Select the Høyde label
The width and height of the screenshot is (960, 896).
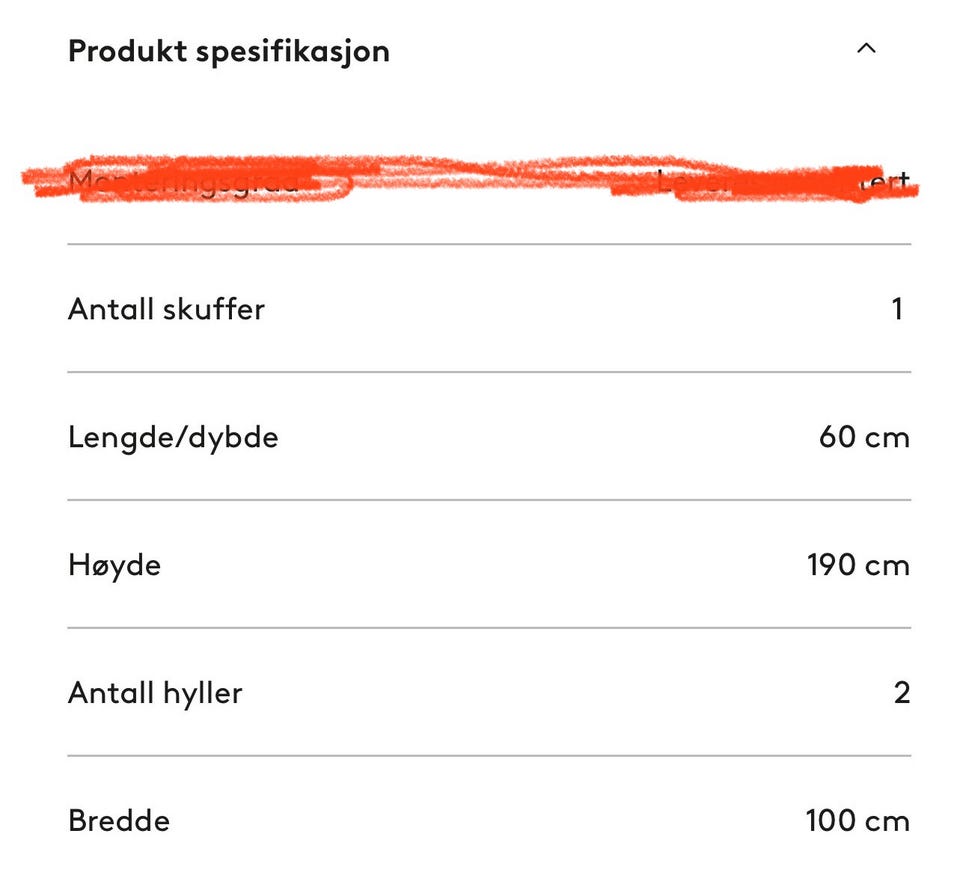[x=114, y=565]
